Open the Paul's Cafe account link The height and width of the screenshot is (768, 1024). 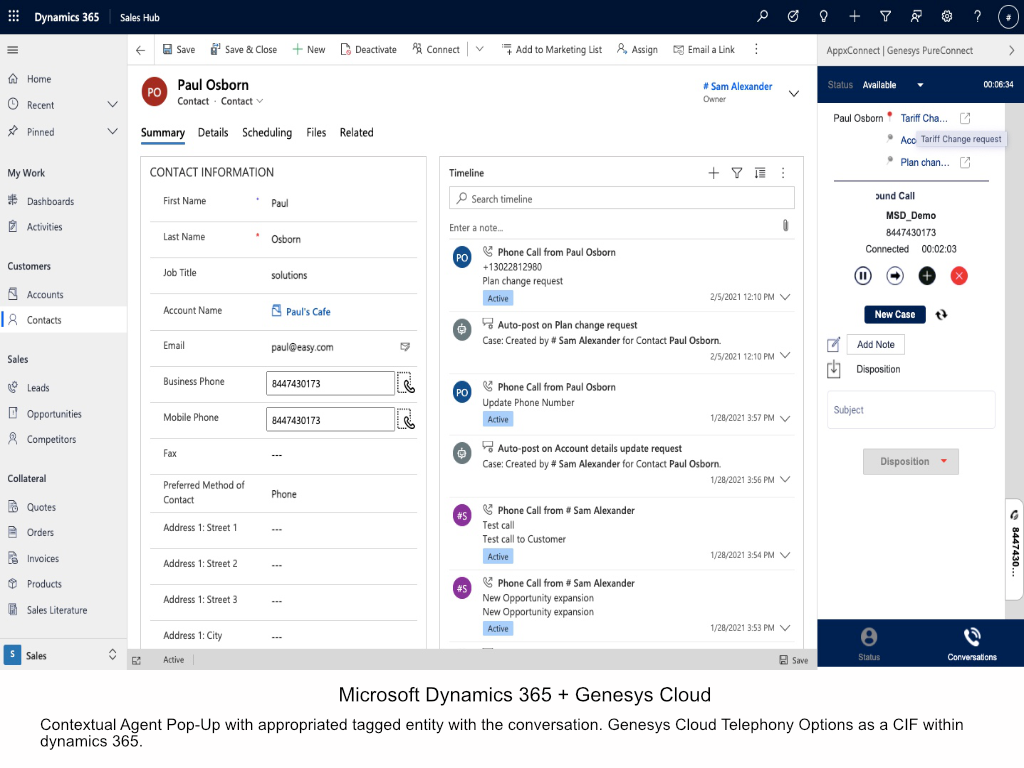pyautogui.click(x=308, y=312)
